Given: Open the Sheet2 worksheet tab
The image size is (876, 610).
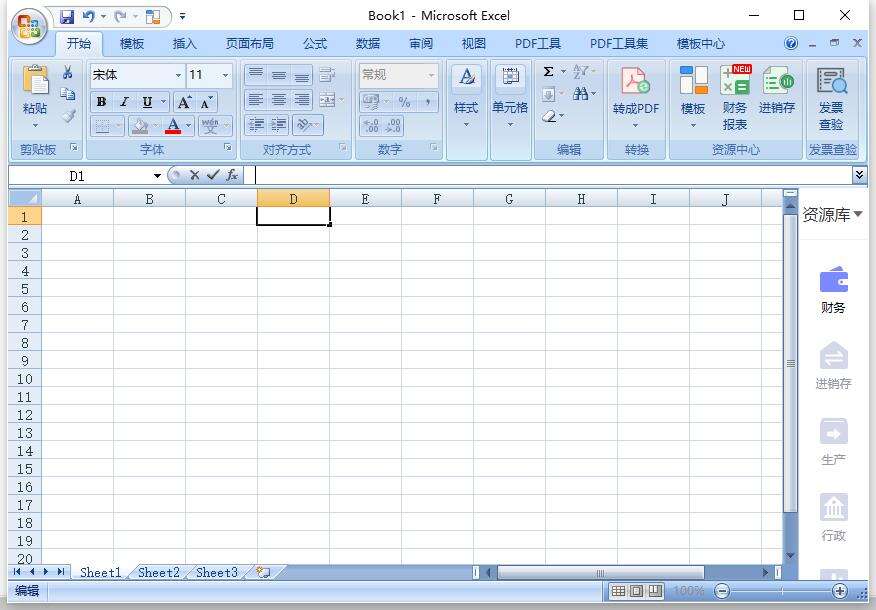Looking at the screenshot, I should click(x=159, y=572).
